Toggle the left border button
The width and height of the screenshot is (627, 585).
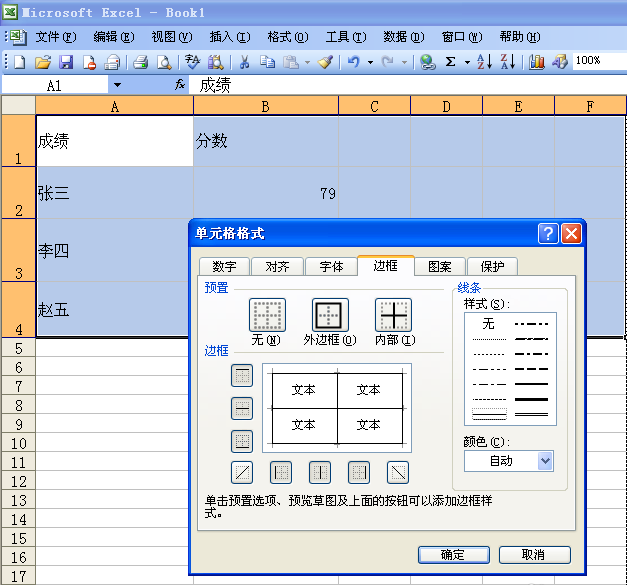pos(281,473)
